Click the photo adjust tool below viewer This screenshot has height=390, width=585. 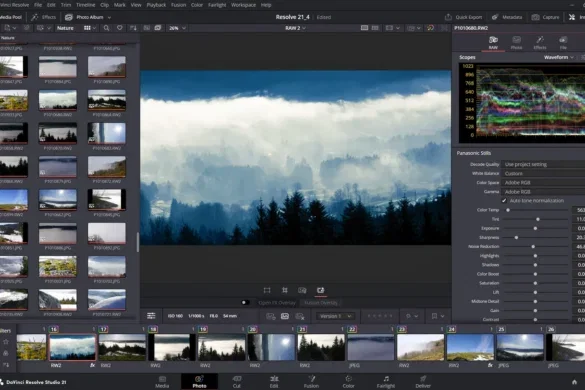(x=302, y=290)
